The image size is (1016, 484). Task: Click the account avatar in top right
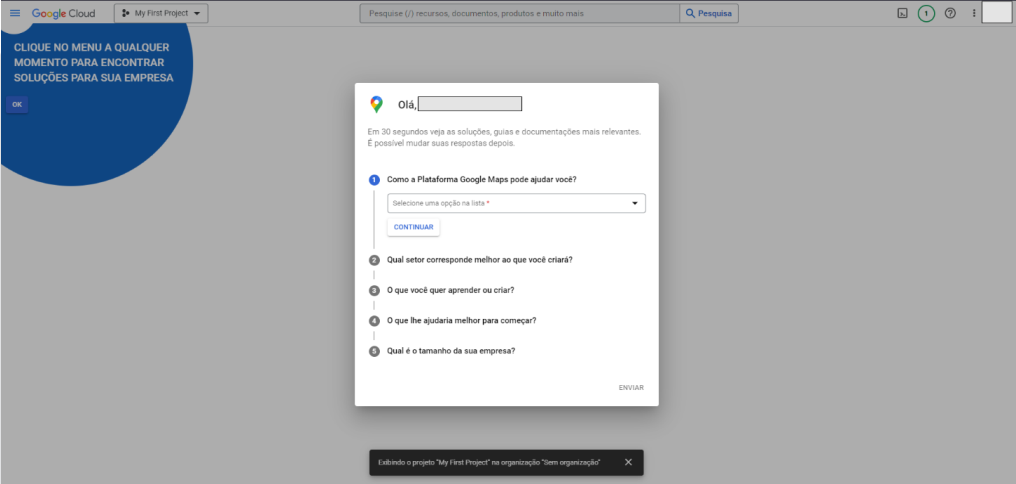(997, 13)
